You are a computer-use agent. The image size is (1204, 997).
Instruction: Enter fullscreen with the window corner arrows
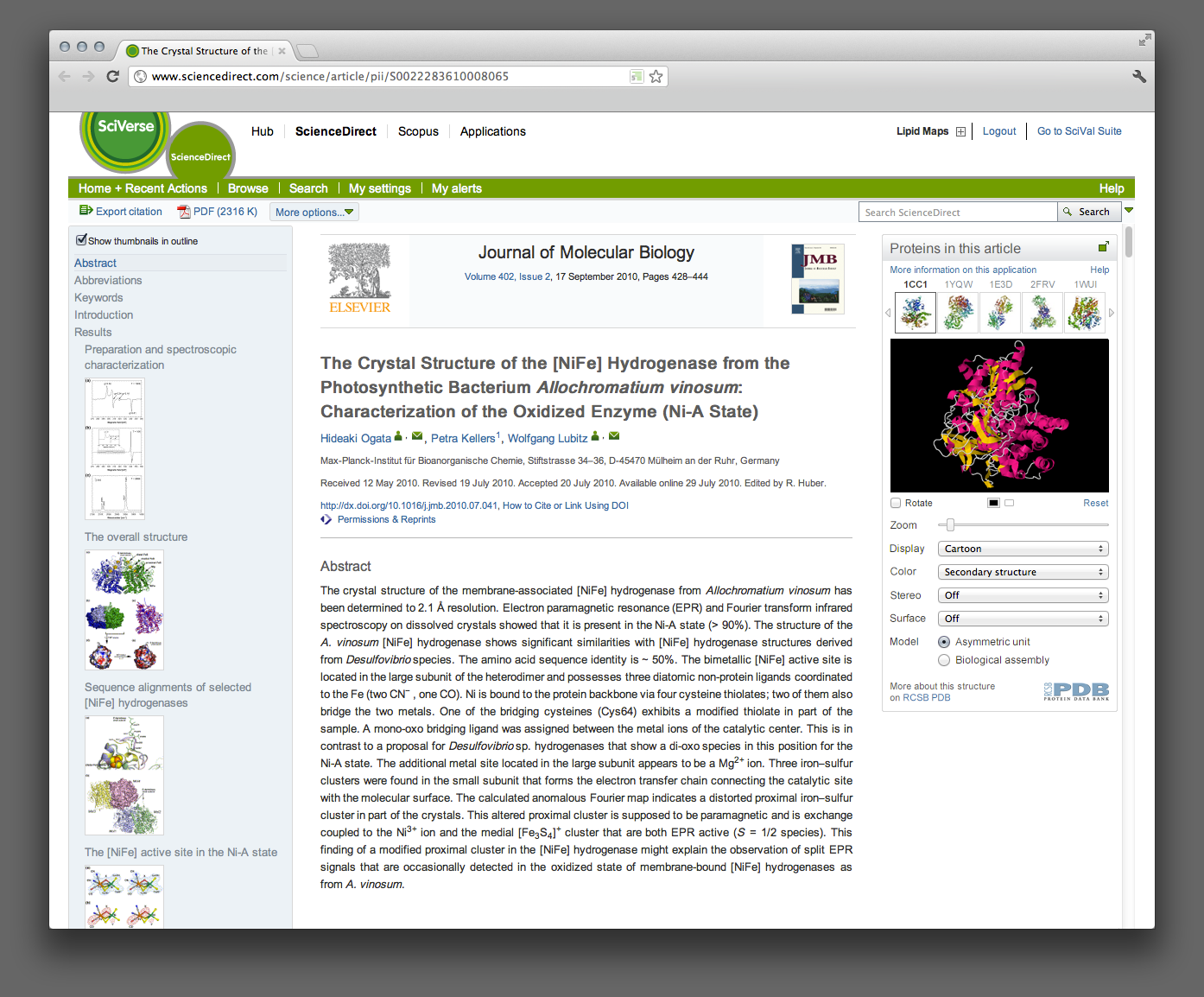pyautogui.click(x=1144, y=40)
